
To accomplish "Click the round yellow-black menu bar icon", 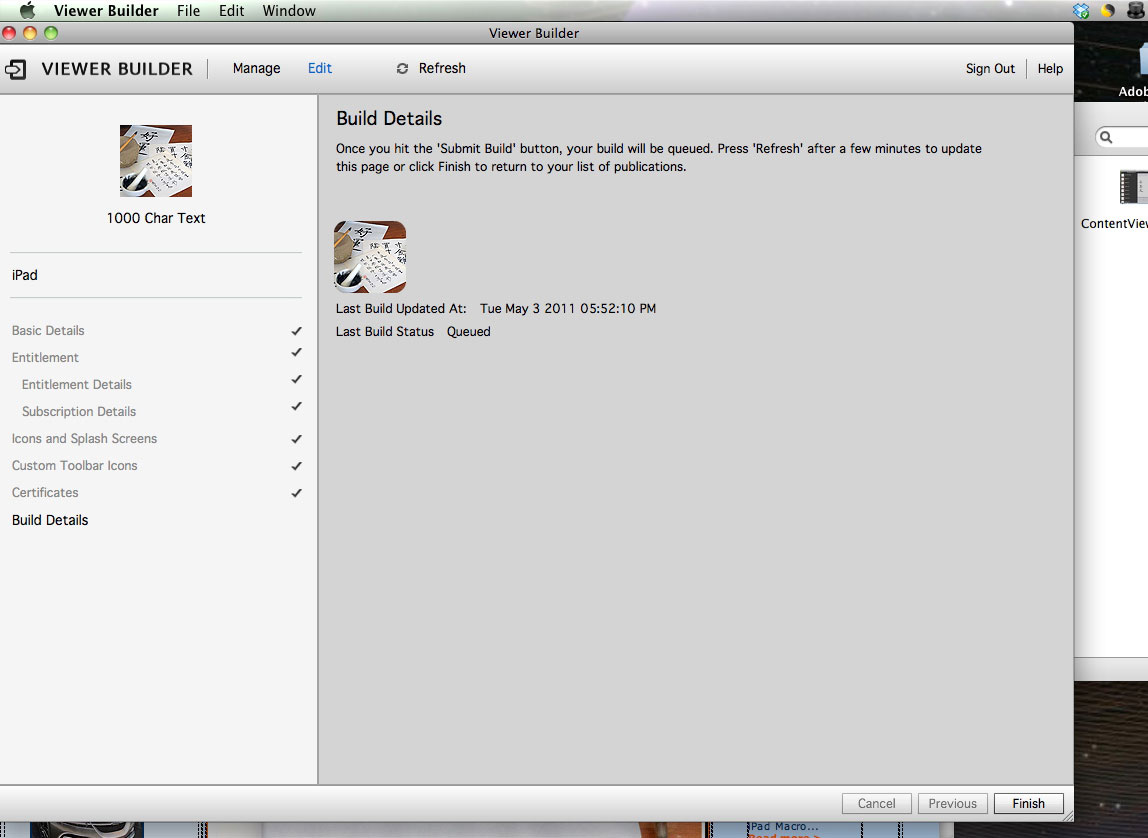I will tap(1108, 10).
